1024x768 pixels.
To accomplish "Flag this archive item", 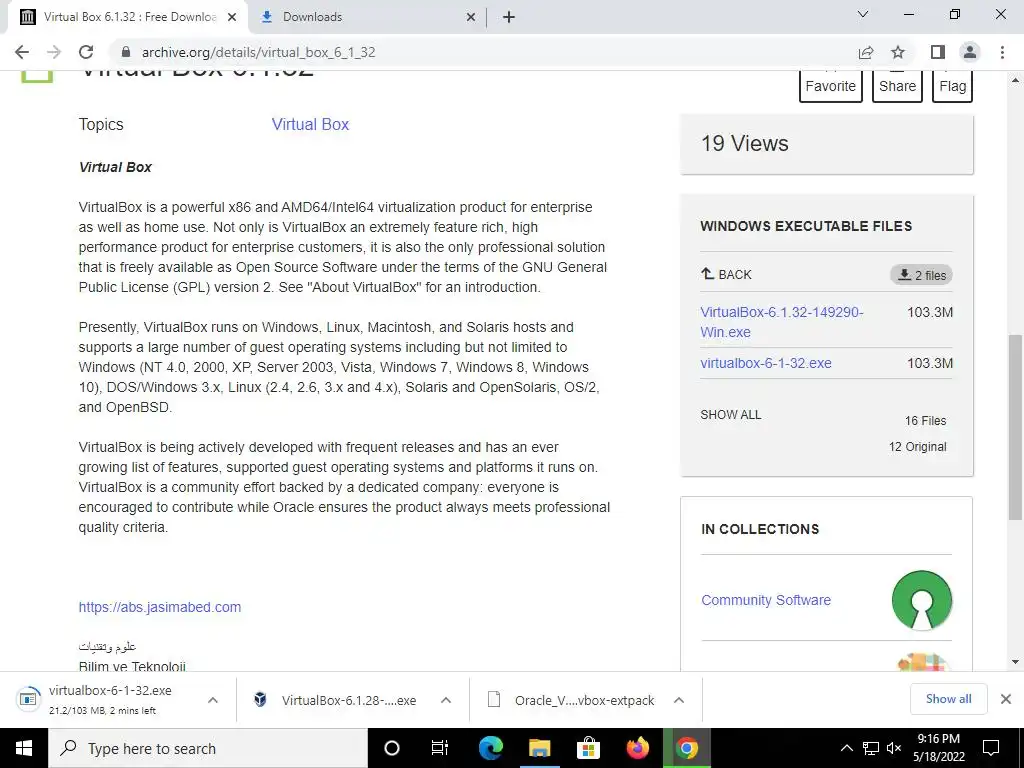I will click(x=952, y=86).
